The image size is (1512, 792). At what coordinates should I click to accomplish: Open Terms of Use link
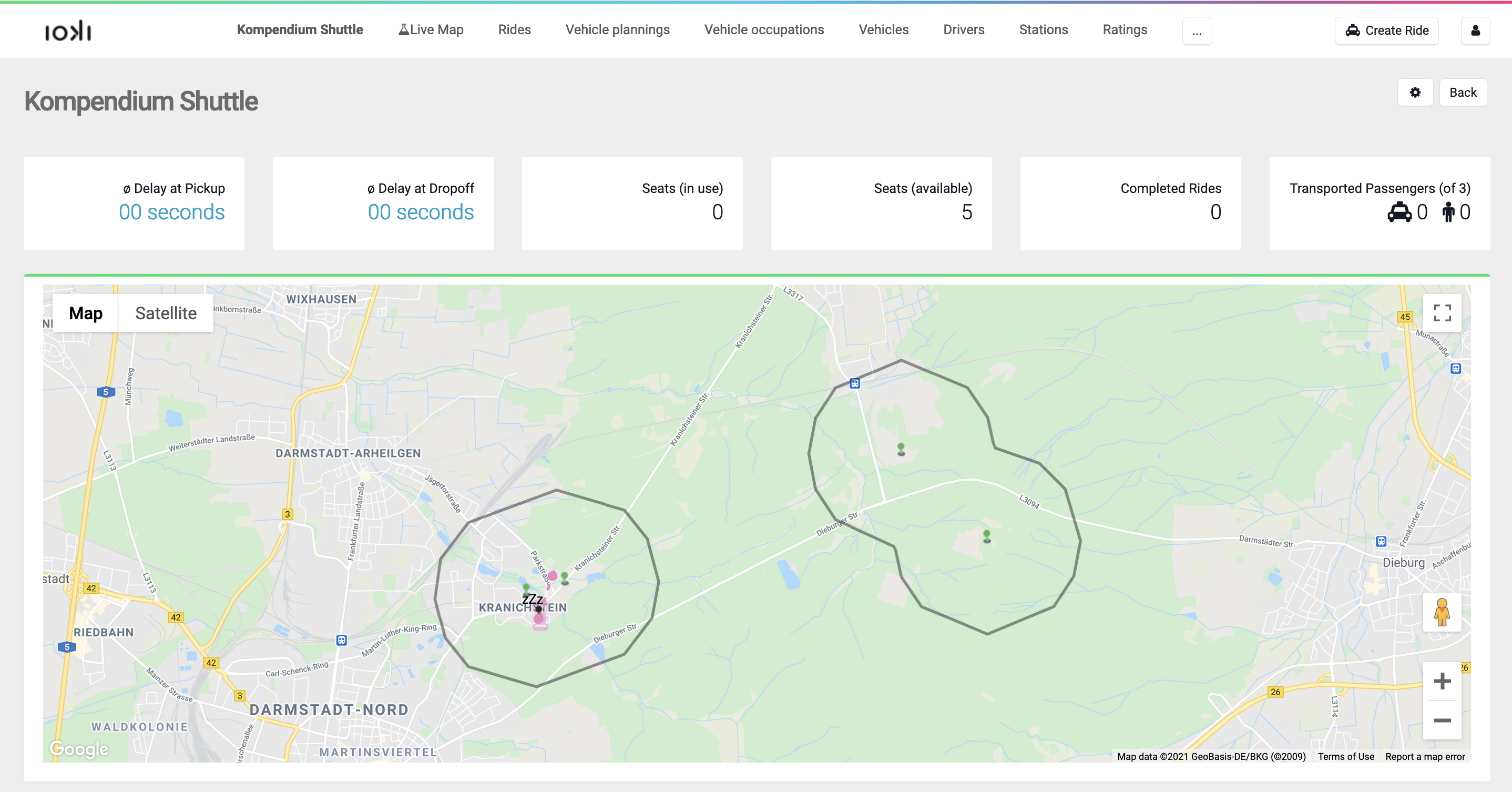1346,756
